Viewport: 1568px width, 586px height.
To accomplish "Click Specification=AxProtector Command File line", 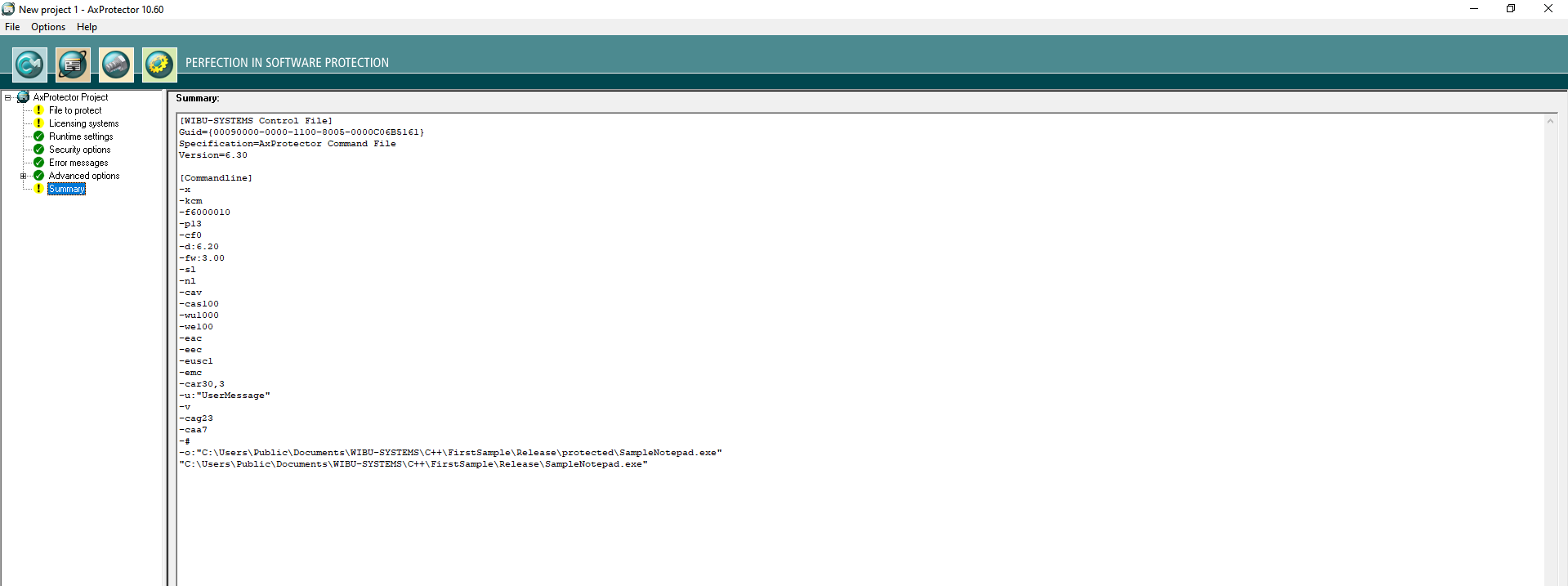I will [288, 144].
